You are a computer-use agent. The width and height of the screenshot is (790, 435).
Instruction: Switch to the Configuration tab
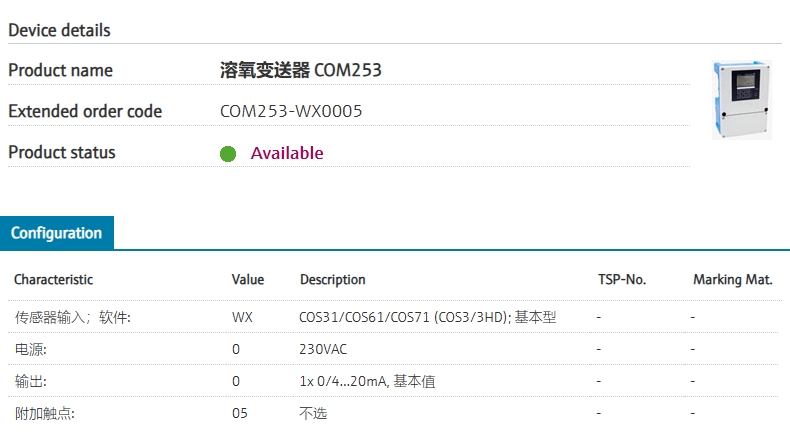tap(57, 233)
